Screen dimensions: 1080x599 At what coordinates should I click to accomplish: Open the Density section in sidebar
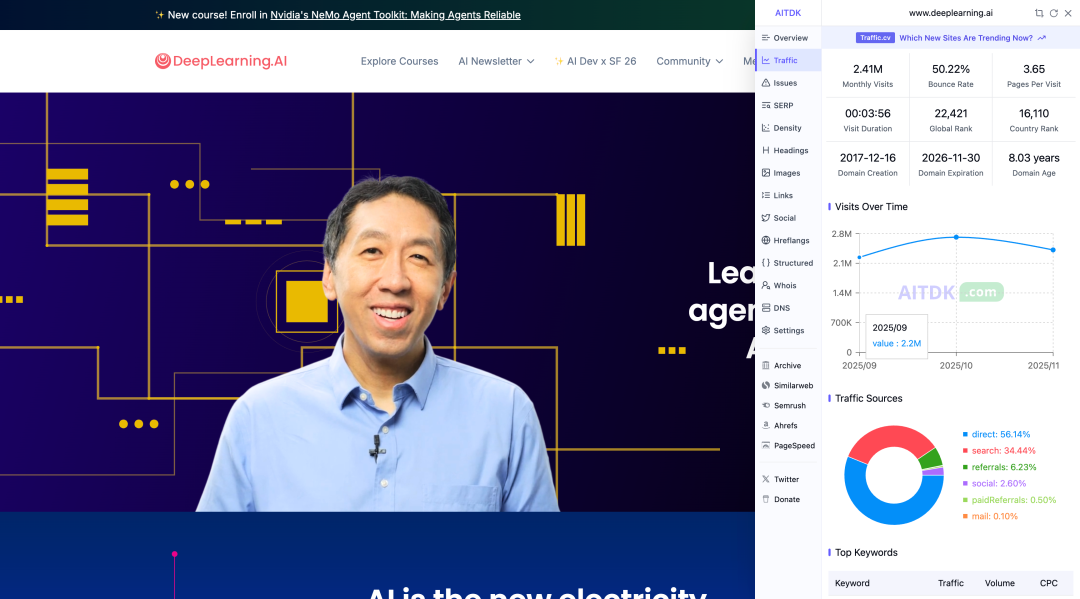tap(788, 128)
